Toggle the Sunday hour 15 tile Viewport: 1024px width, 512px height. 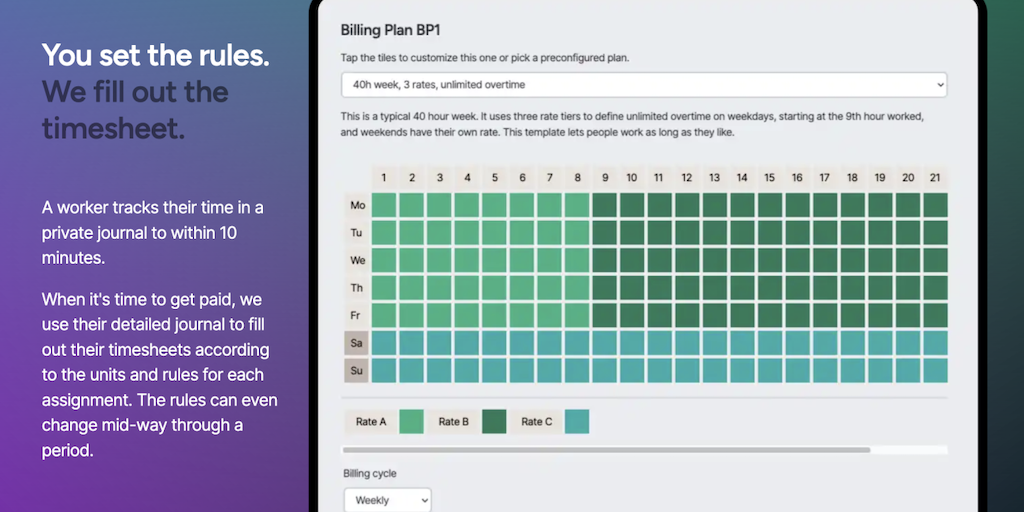(769, 371)
